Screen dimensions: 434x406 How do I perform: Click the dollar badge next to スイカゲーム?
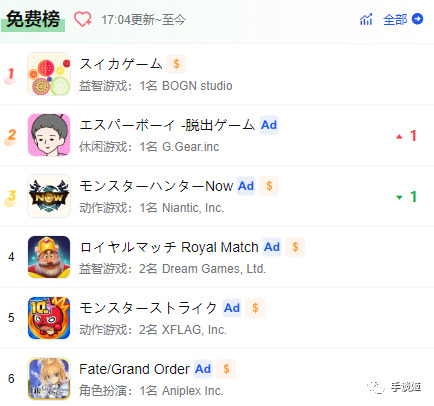(x=176, y=64)
